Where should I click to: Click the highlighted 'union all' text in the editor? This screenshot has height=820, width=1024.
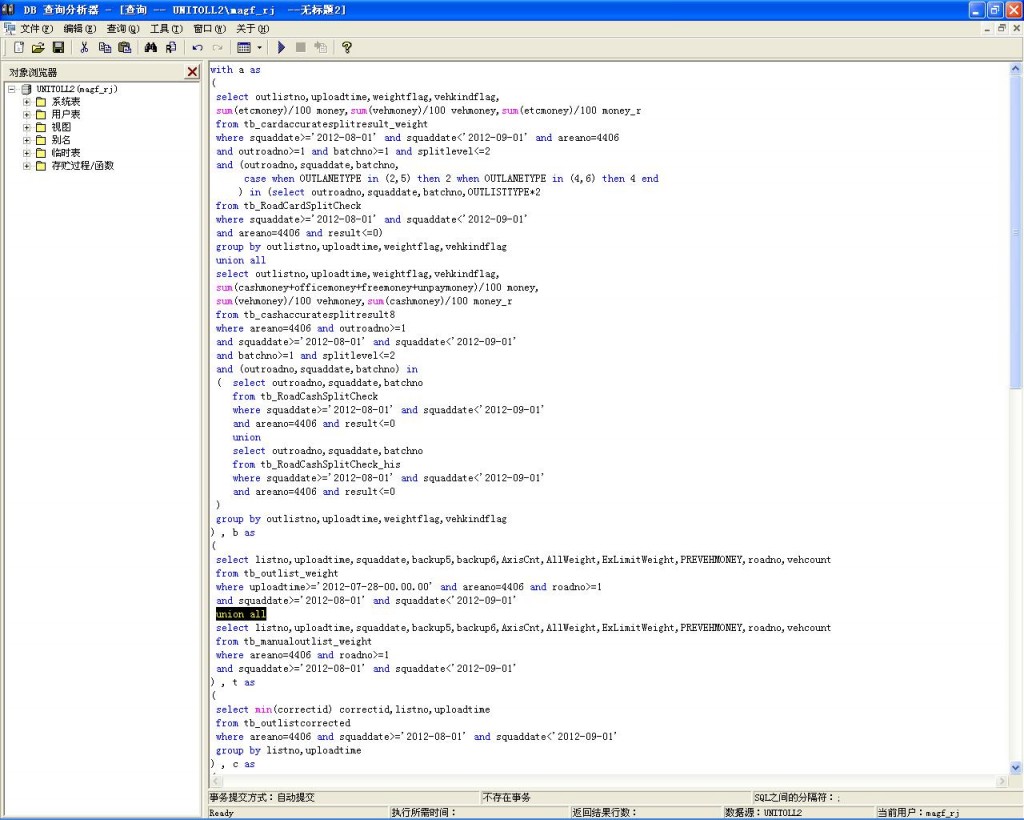tap(241, 614)
